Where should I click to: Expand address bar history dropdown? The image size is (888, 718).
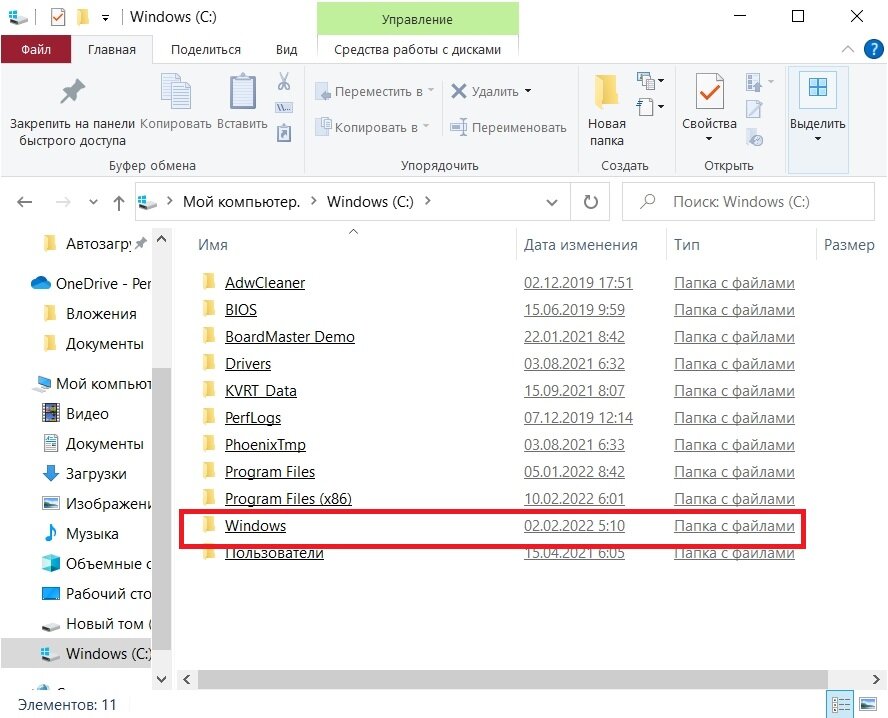coord(552,202)
